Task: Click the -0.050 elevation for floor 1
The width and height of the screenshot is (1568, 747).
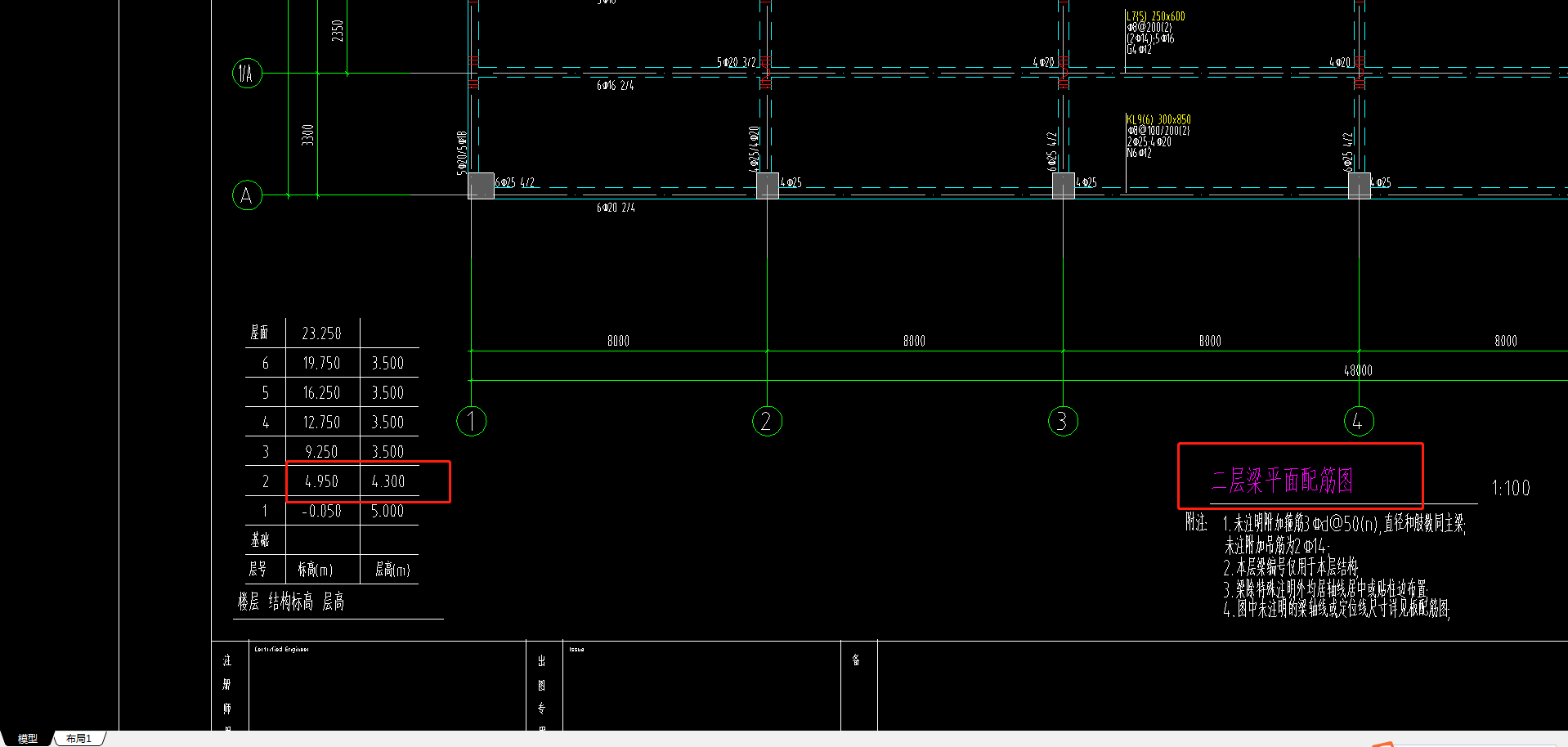Action: click(x=321, y=511)
